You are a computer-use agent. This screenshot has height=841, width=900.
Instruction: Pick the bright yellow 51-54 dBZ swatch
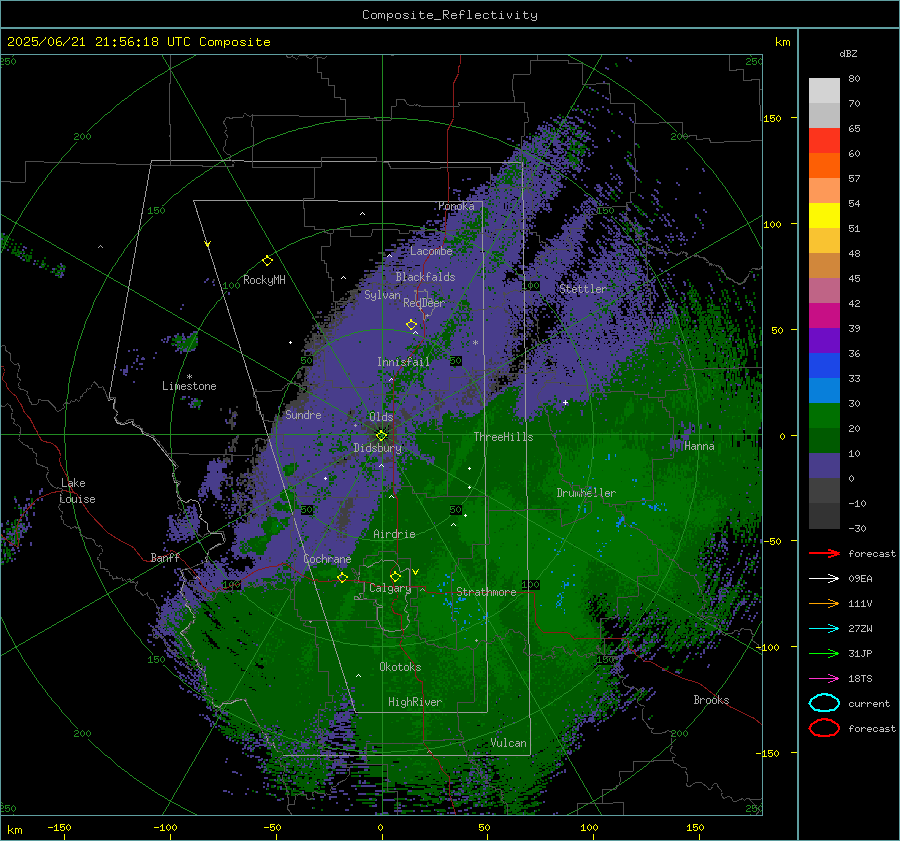[824, 216]
